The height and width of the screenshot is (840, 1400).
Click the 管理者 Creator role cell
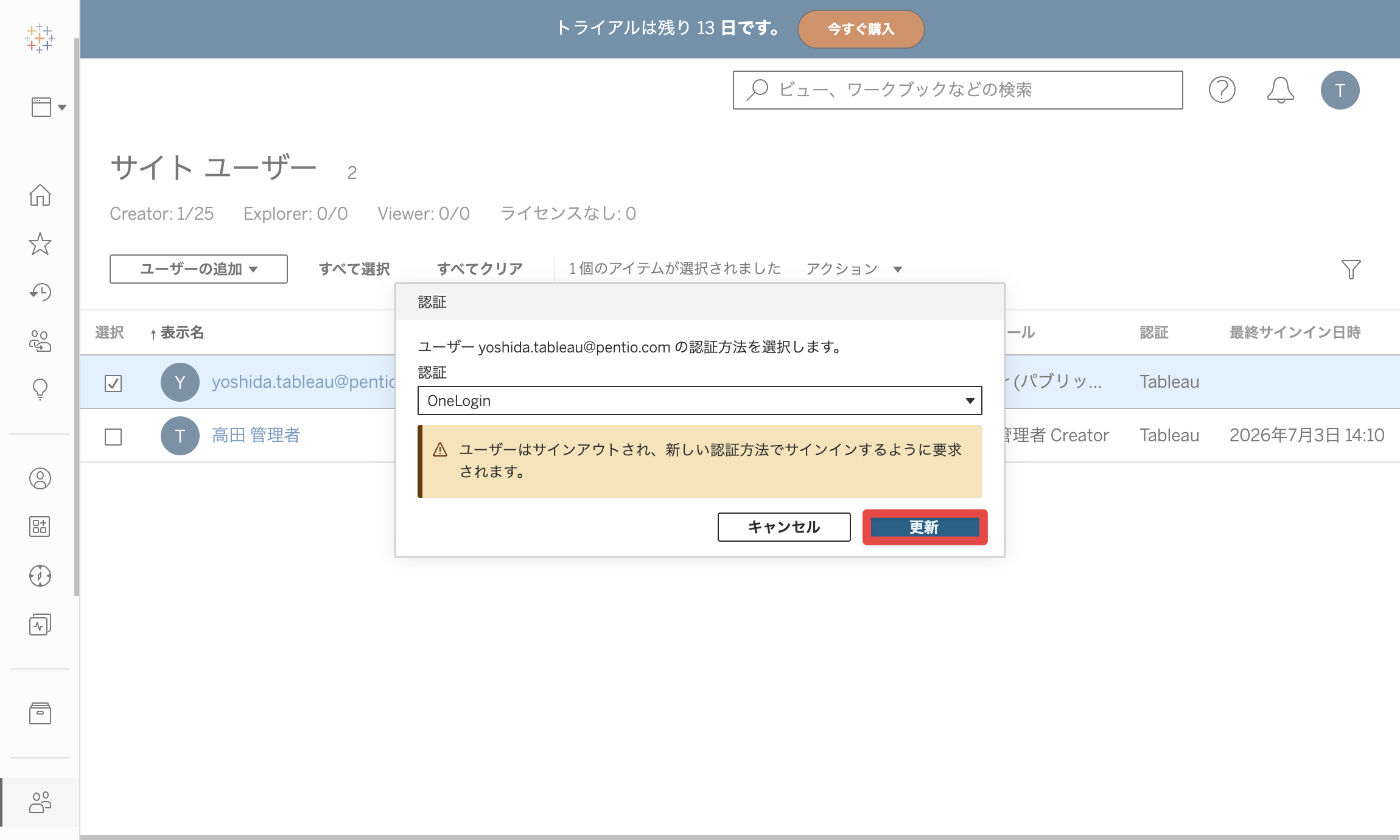point(1057,435)
